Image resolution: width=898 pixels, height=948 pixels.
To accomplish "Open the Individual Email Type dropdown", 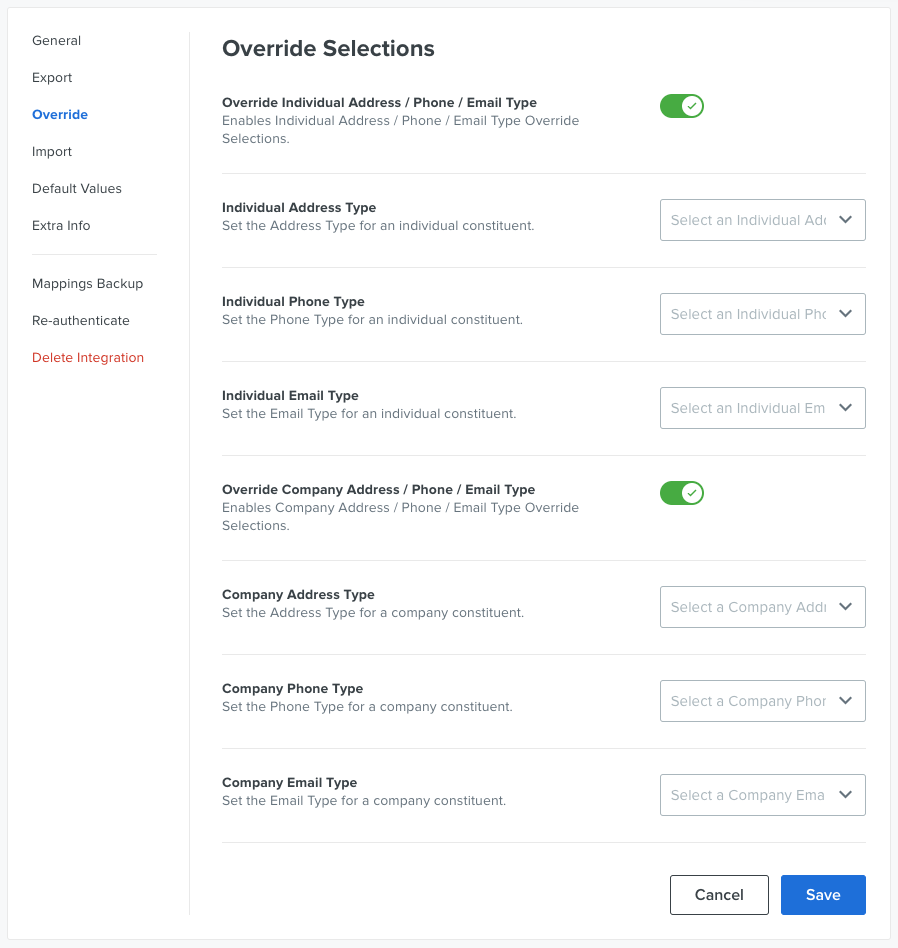I will [763, 408].
